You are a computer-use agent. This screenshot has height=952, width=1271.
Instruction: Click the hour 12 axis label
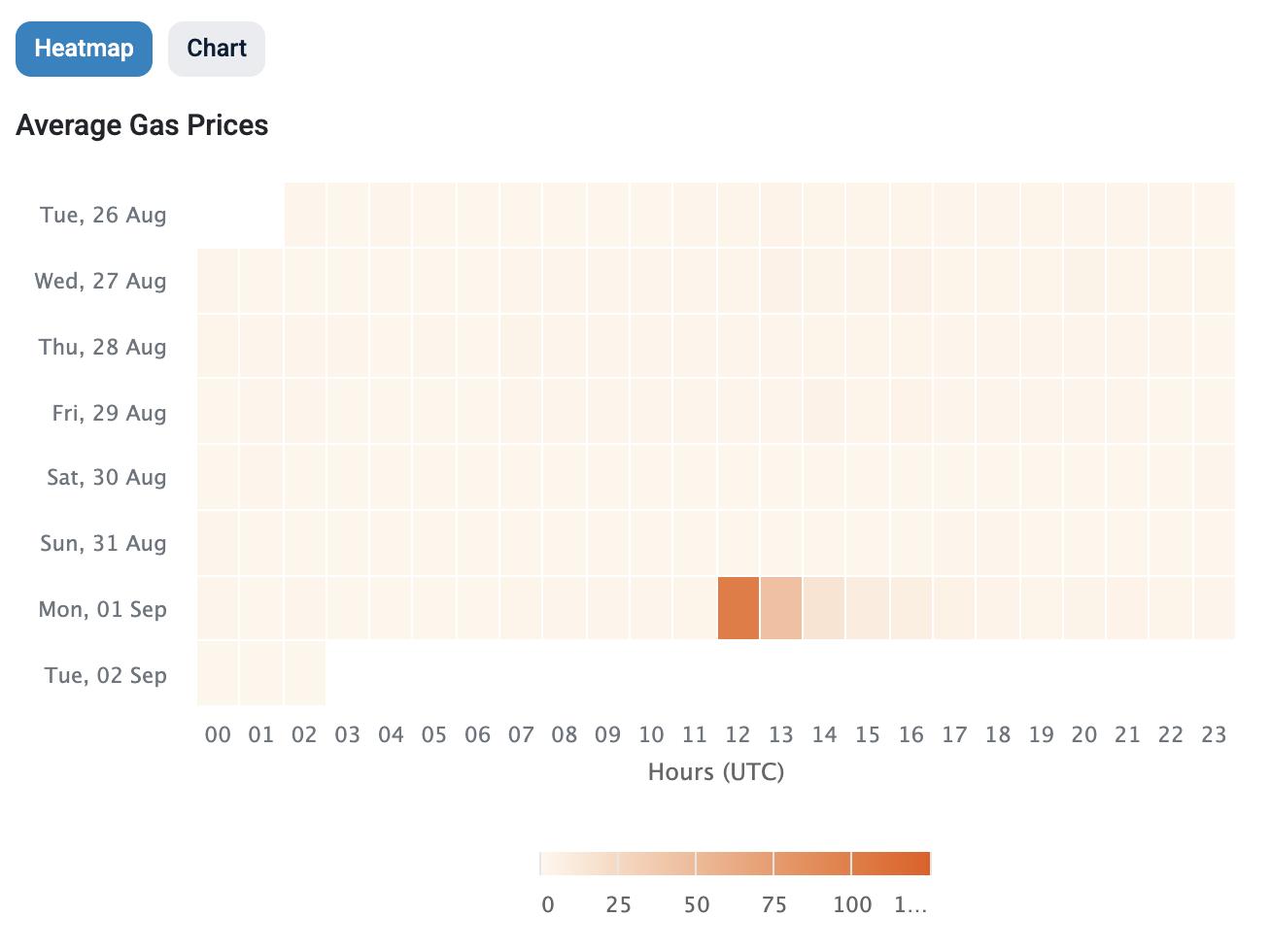click(x=738, y=734)
